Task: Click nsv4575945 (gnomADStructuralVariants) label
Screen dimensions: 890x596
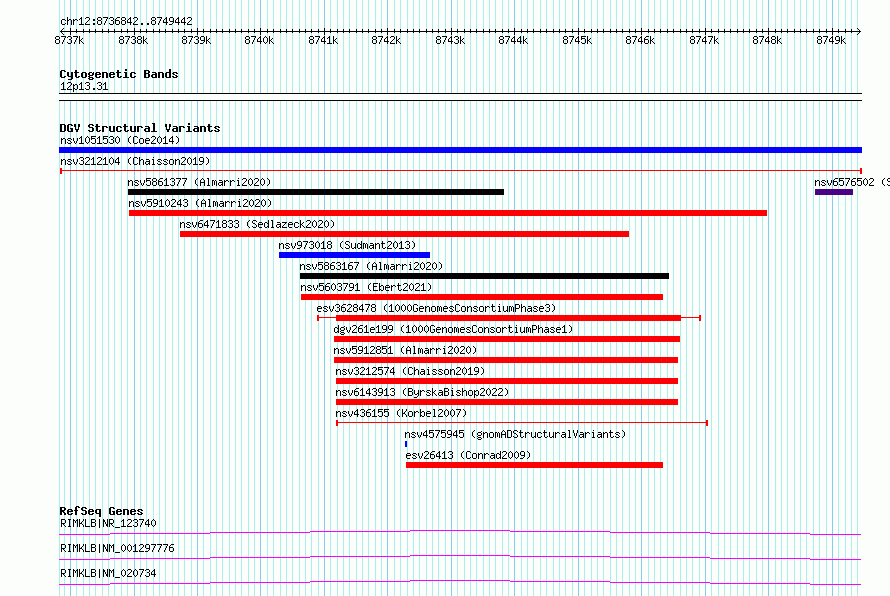Action: tap(515, 434)
